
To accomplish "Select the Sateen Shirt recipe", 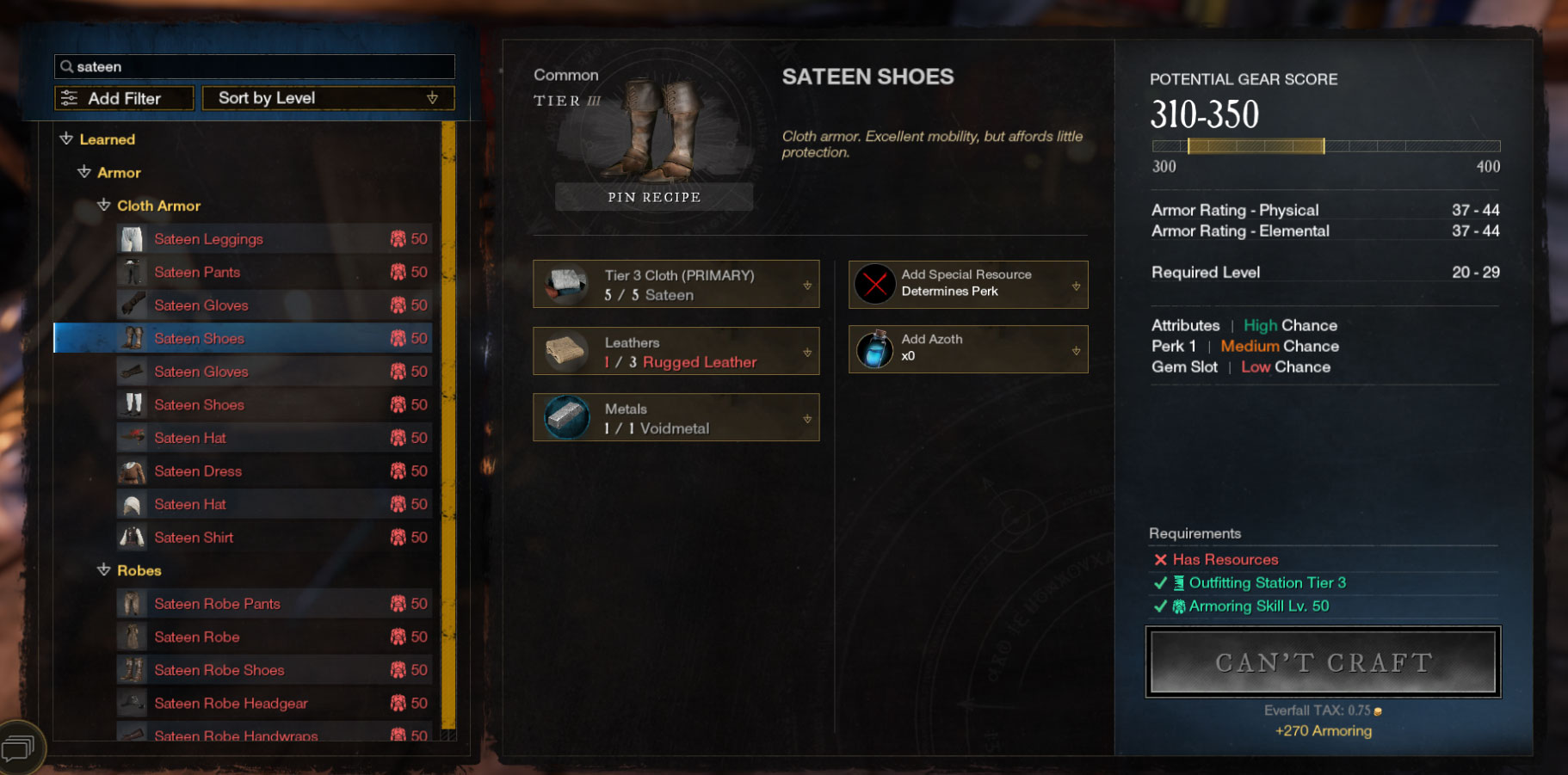I will (274, 538).
